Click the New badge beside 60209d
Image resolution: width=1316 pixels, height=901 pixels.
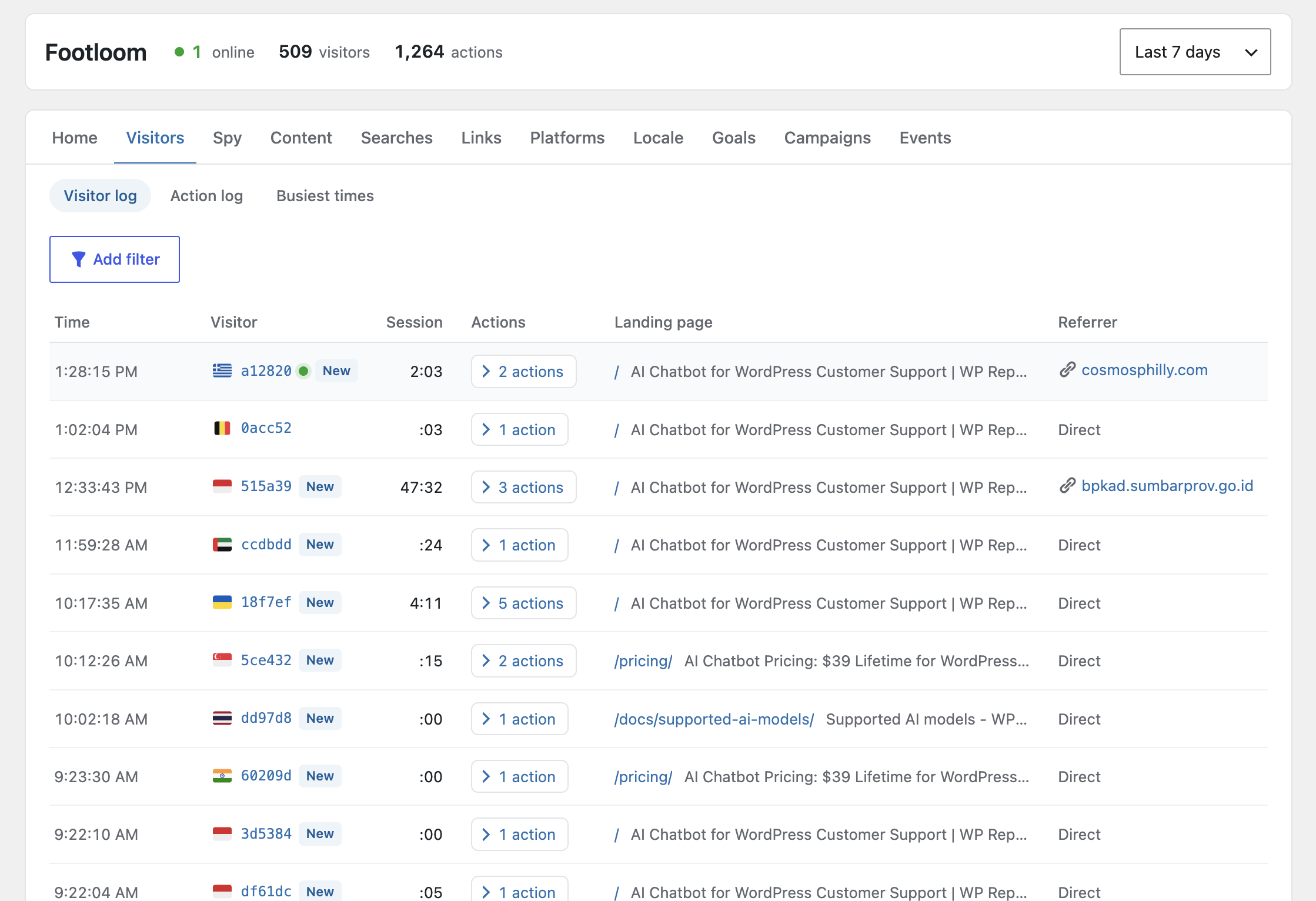coord(320,776)
